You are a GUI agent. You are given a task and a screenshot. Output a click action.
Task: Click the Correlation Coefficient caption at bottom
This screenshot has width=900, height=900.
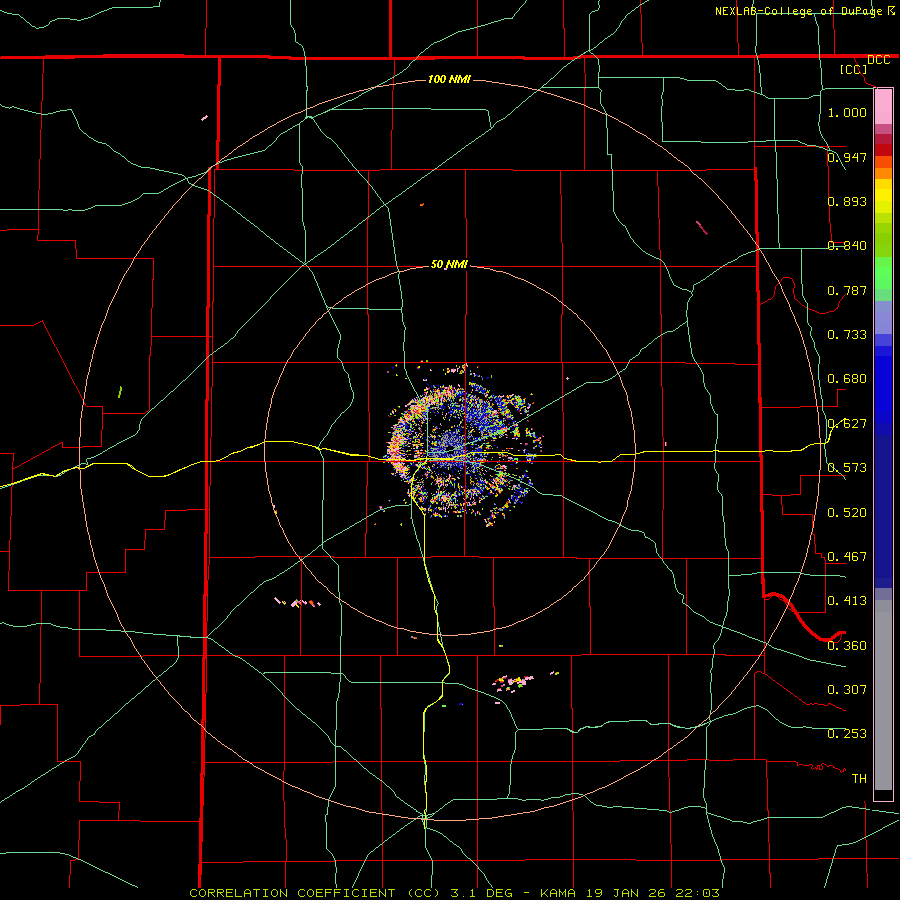click(x=455, y=893)
